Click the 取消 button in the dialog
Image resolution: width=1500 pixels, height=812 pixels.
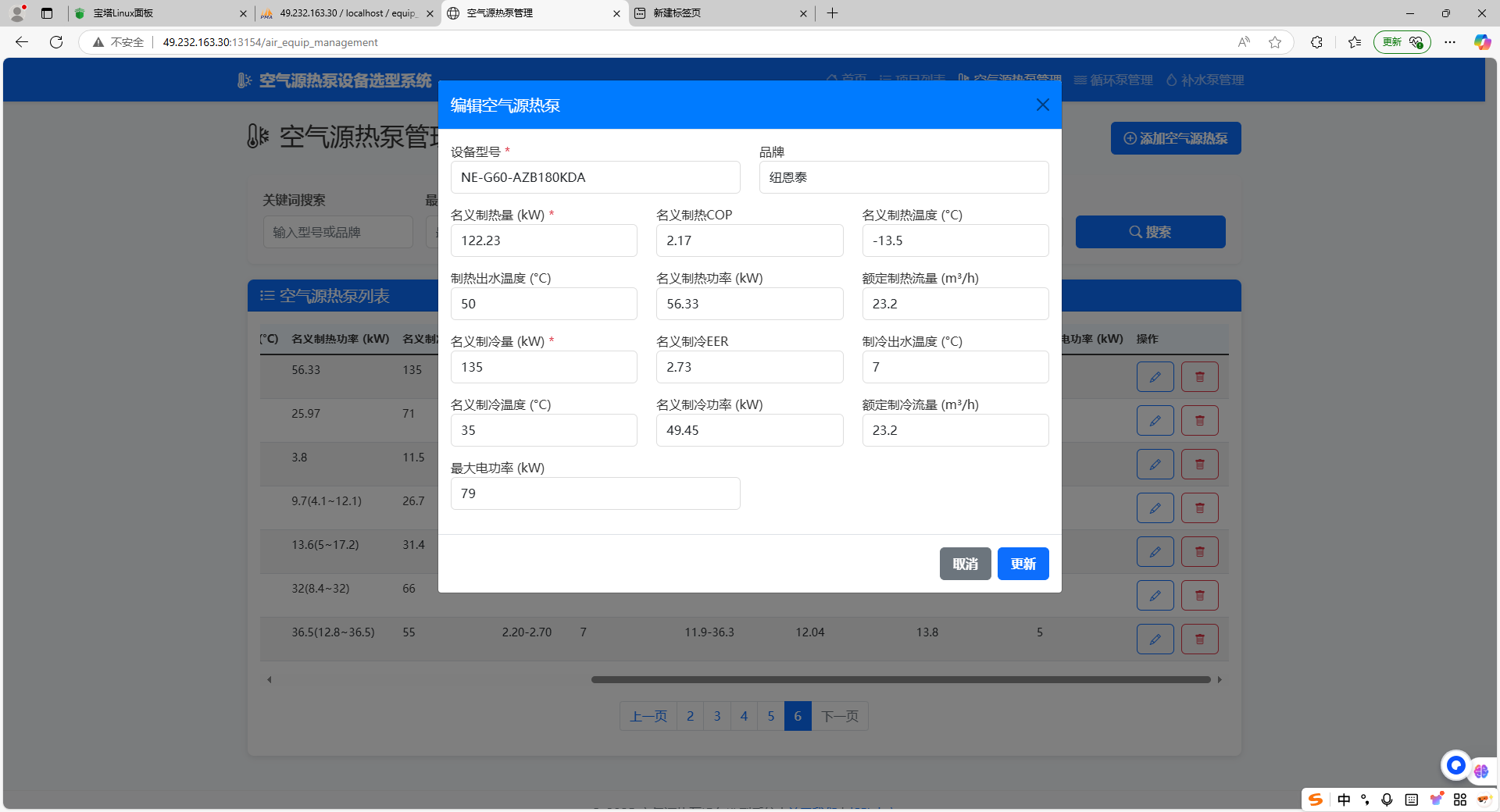(x=965, y=564)
